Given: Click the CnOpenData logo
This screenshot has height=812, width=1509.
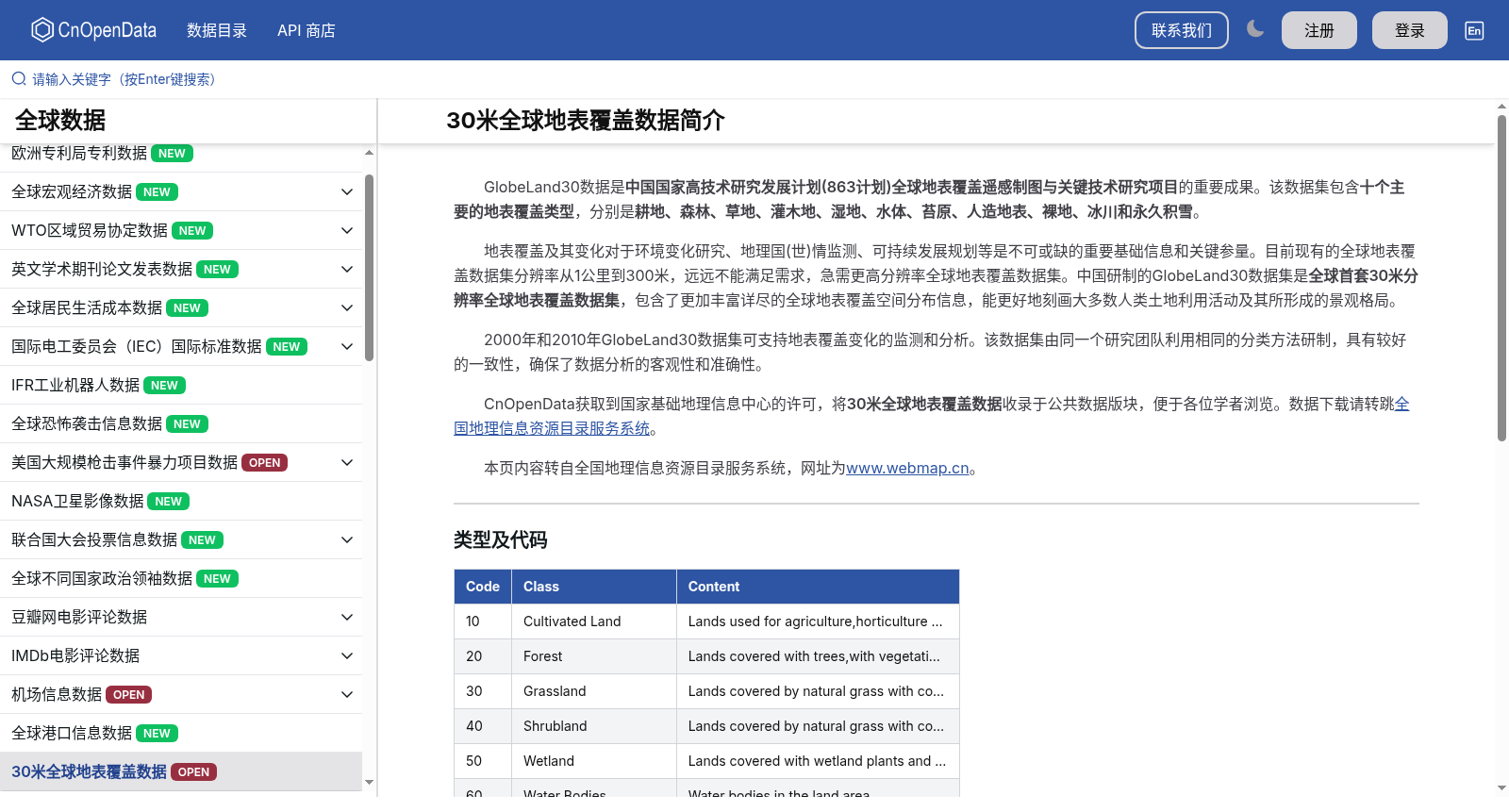Looking at the screenshot, I should click(x=93, y=30).
